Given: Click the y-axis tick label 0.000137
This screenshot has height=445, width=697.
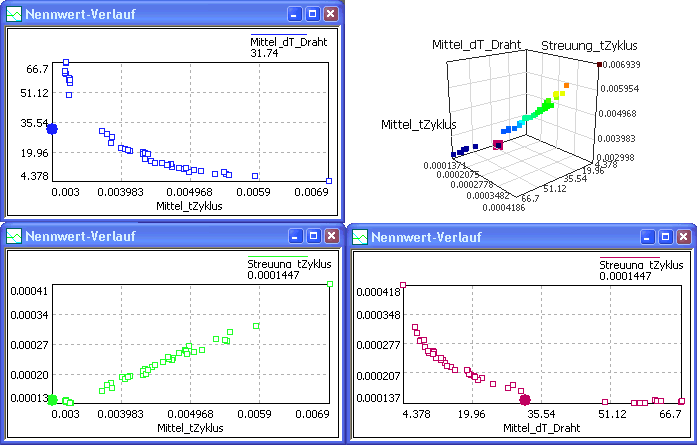Looking at the screenshot, I should coord(378,397).
